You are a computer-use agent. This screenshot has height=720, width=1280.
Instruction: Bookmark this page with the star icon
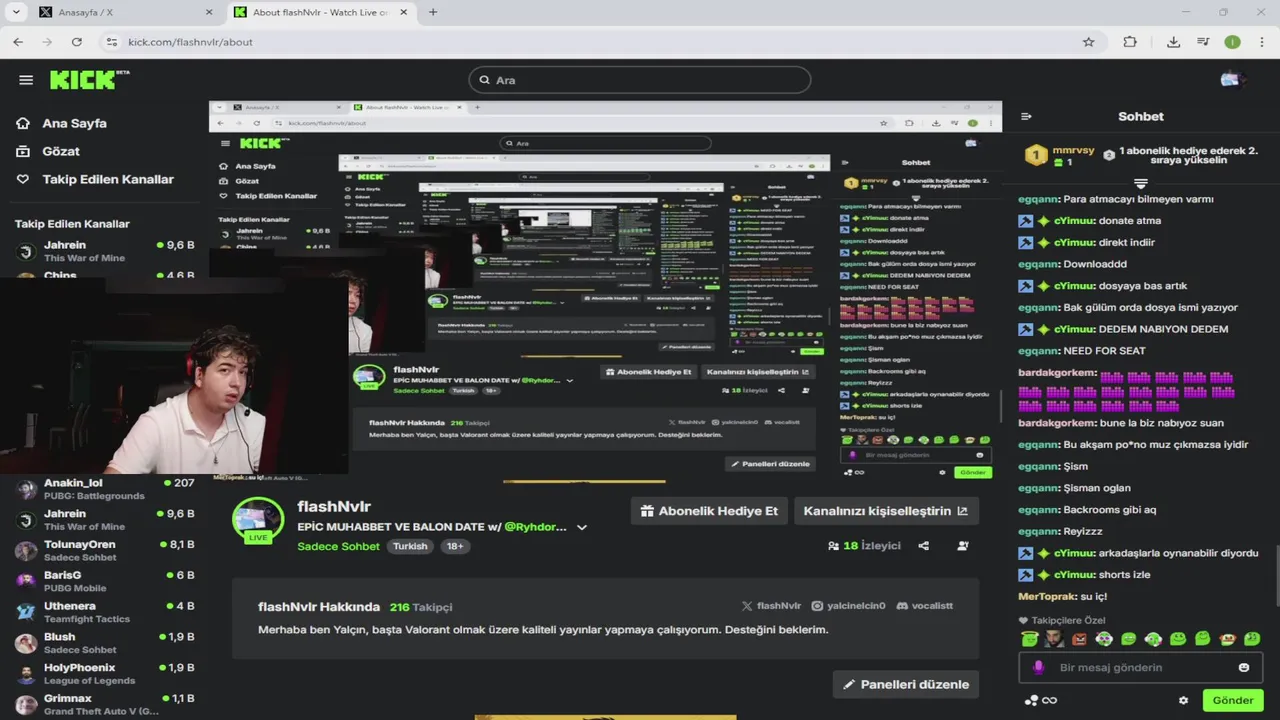click(x=1088, y=42)
